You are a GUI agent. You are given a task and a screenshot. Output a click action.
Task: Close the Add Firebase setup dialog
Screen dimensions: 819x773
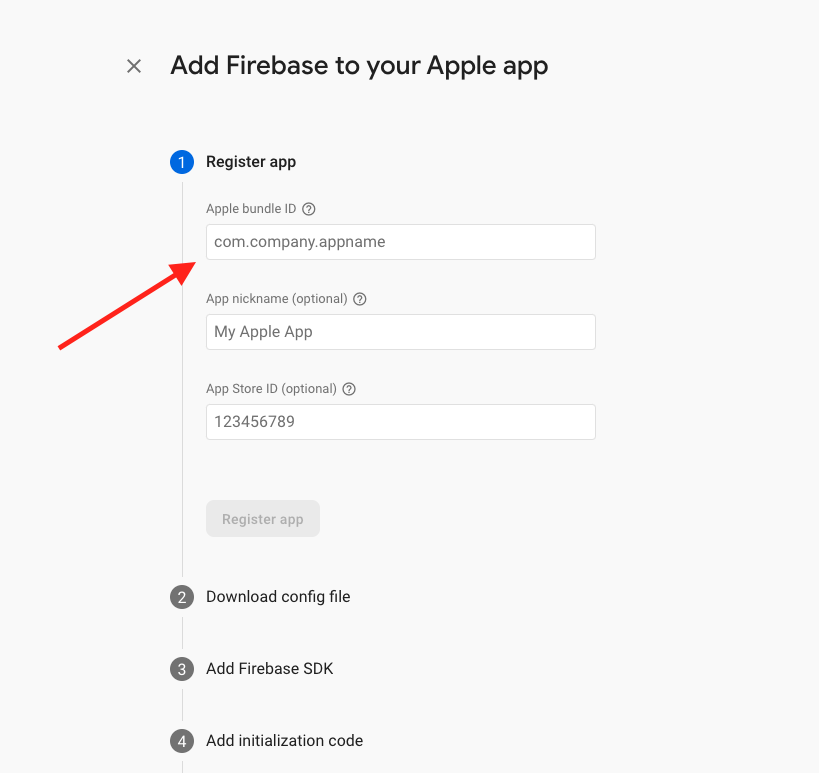pos(134,66)
